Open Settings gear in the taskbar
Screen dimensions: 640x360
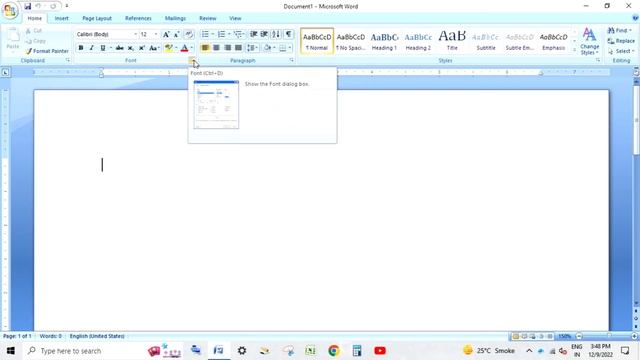(242, 351)
